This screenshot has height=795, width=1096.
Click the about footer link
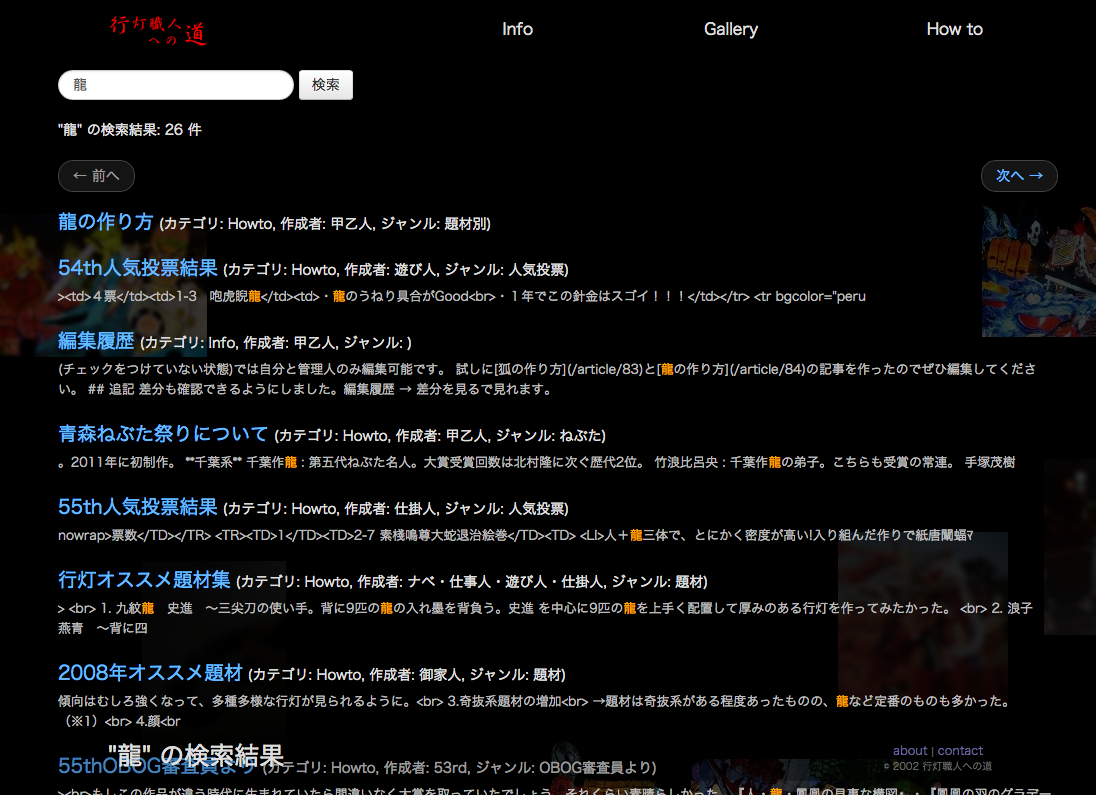pyautogui.click(x=909, y=750)
